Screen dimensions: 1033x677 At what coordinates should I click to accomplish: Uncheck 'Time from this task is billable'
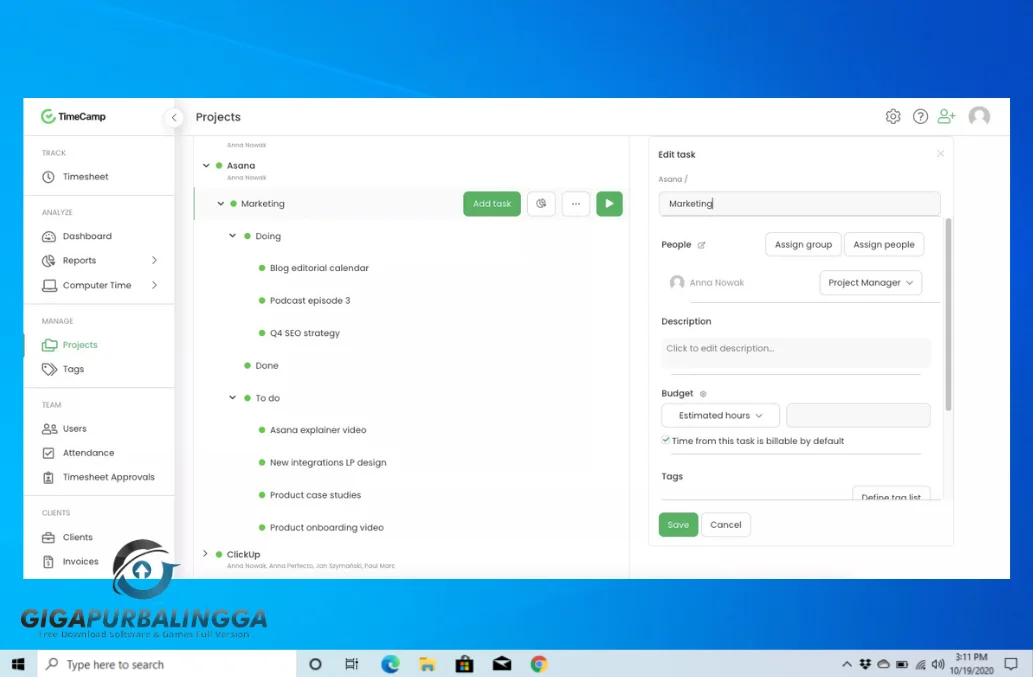coord(665,440)
